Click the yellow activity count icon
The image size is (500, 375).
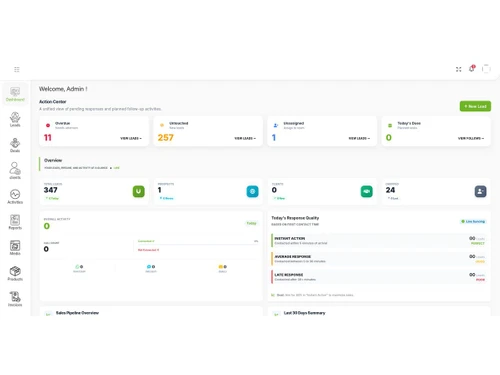click(x=220, y=267)
